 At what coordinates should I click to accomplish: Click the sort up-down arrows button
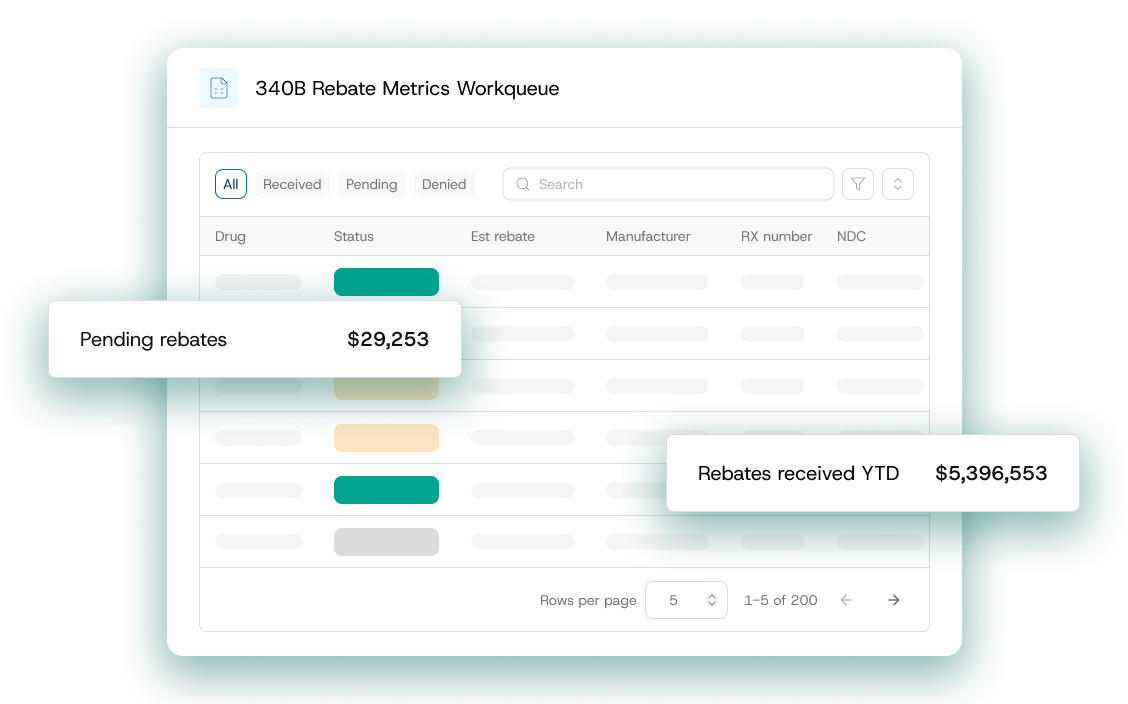[898, 184]
